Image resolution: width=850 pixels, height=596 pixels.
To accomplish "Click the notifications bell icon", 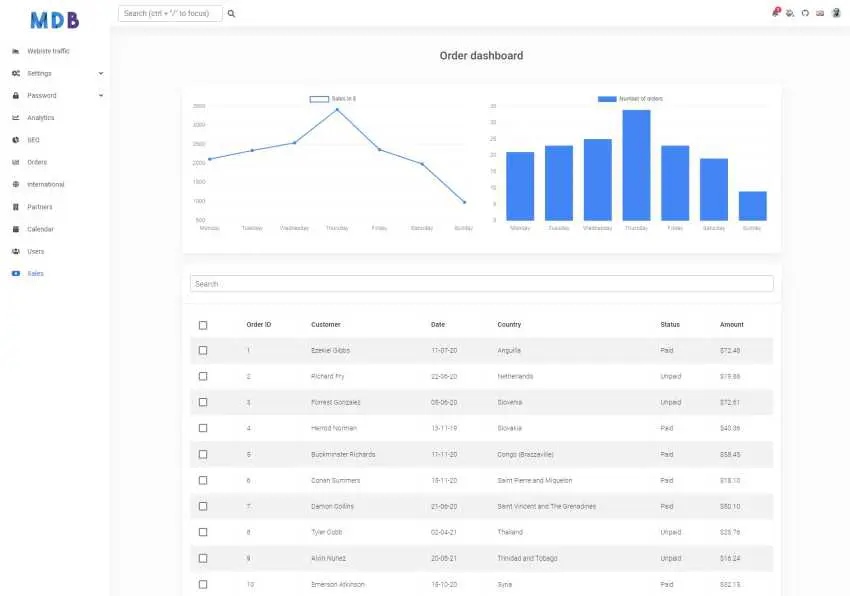I will 777,12.
